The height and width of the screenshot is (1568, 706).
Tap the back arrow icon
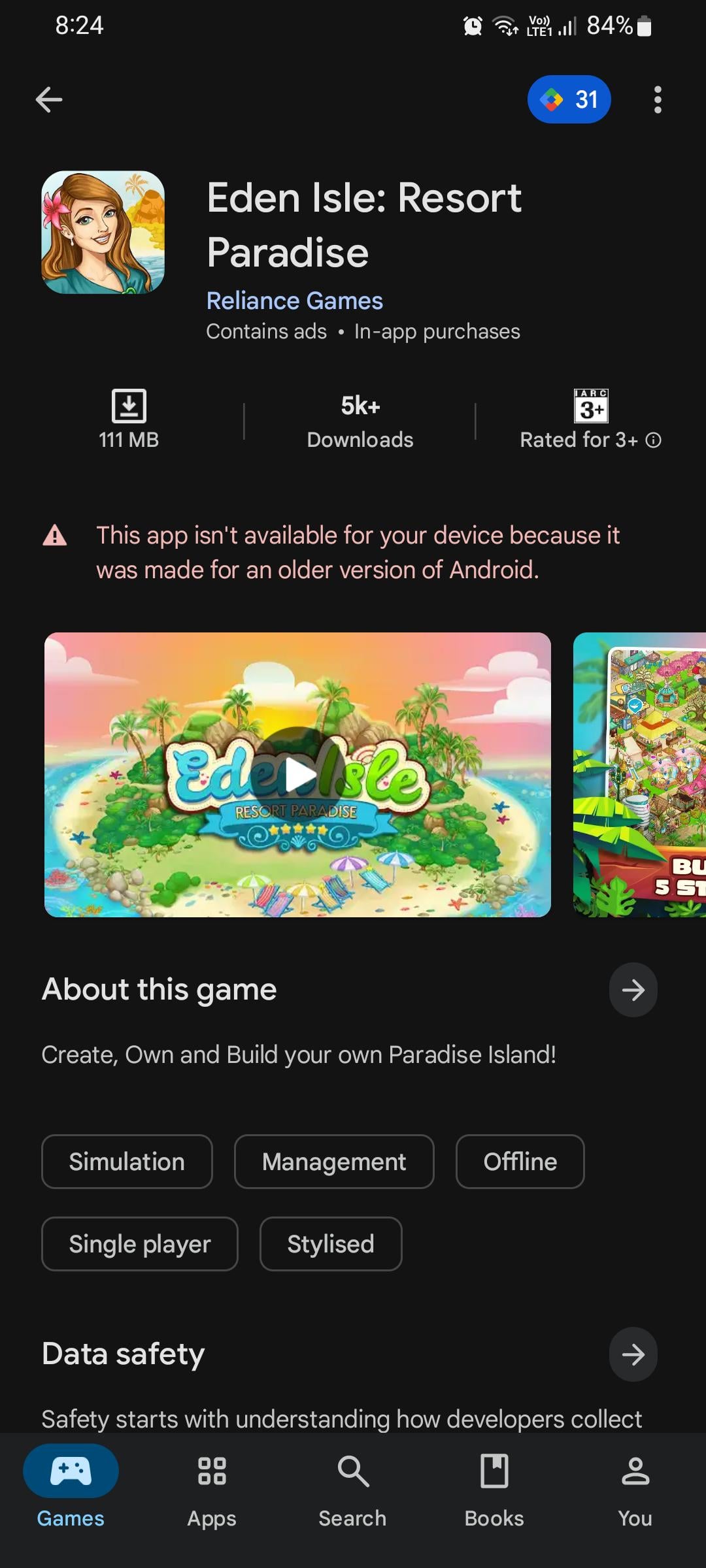49,100
